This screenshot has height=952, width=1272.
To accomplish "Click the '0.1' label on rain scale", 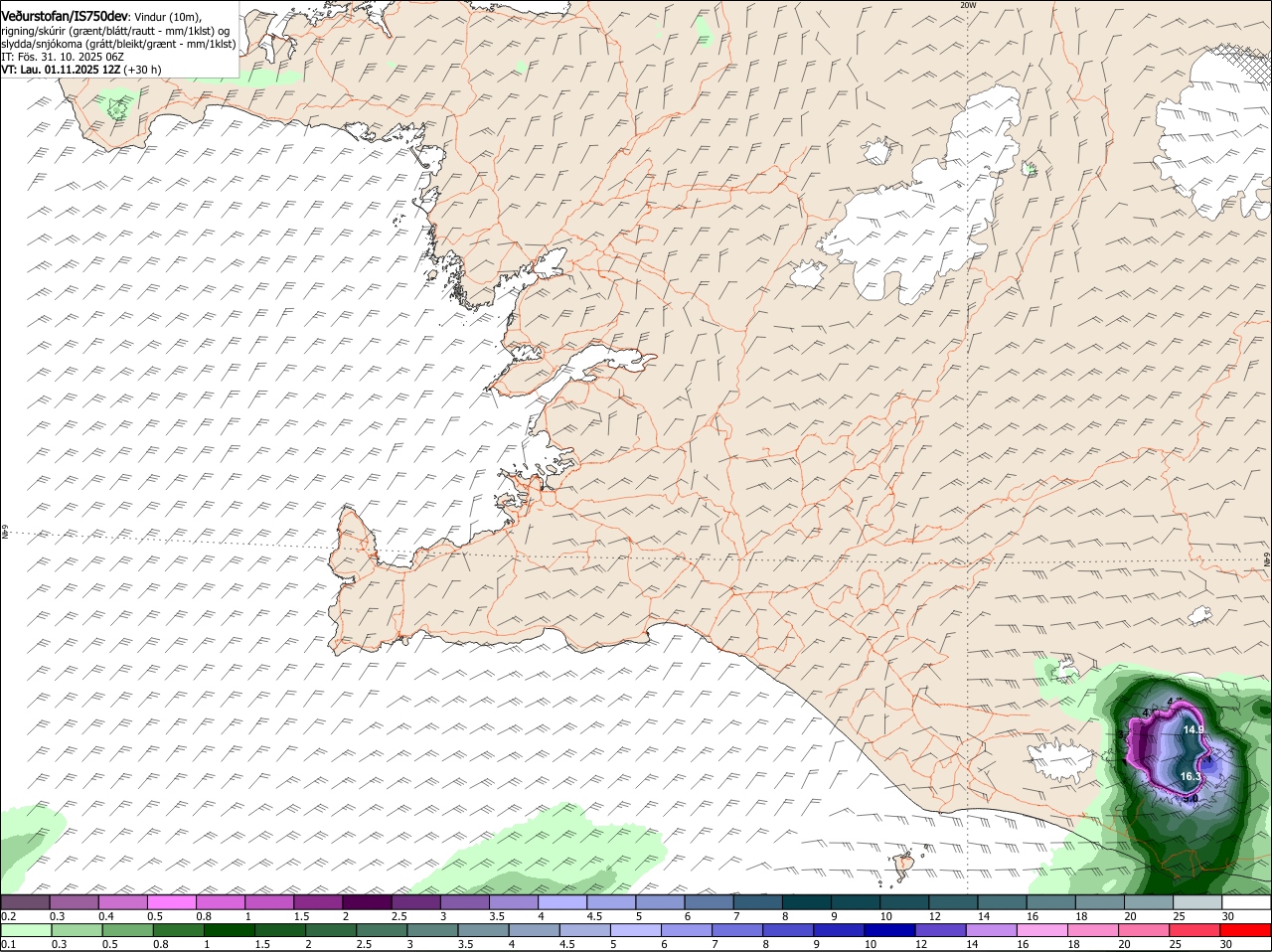I will point(8,945).
